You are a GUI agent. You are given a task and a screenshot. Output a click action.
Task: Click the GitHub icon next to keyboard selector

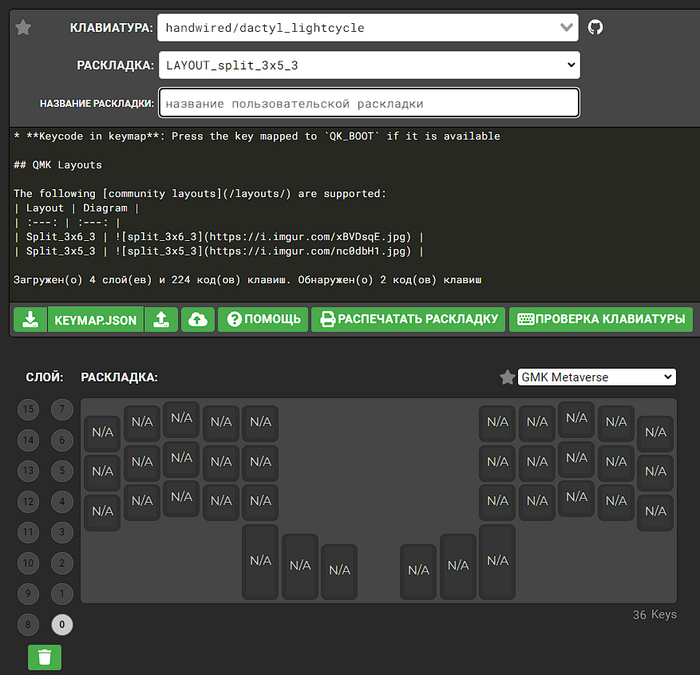pyautogui.click(x=595, y=28)
